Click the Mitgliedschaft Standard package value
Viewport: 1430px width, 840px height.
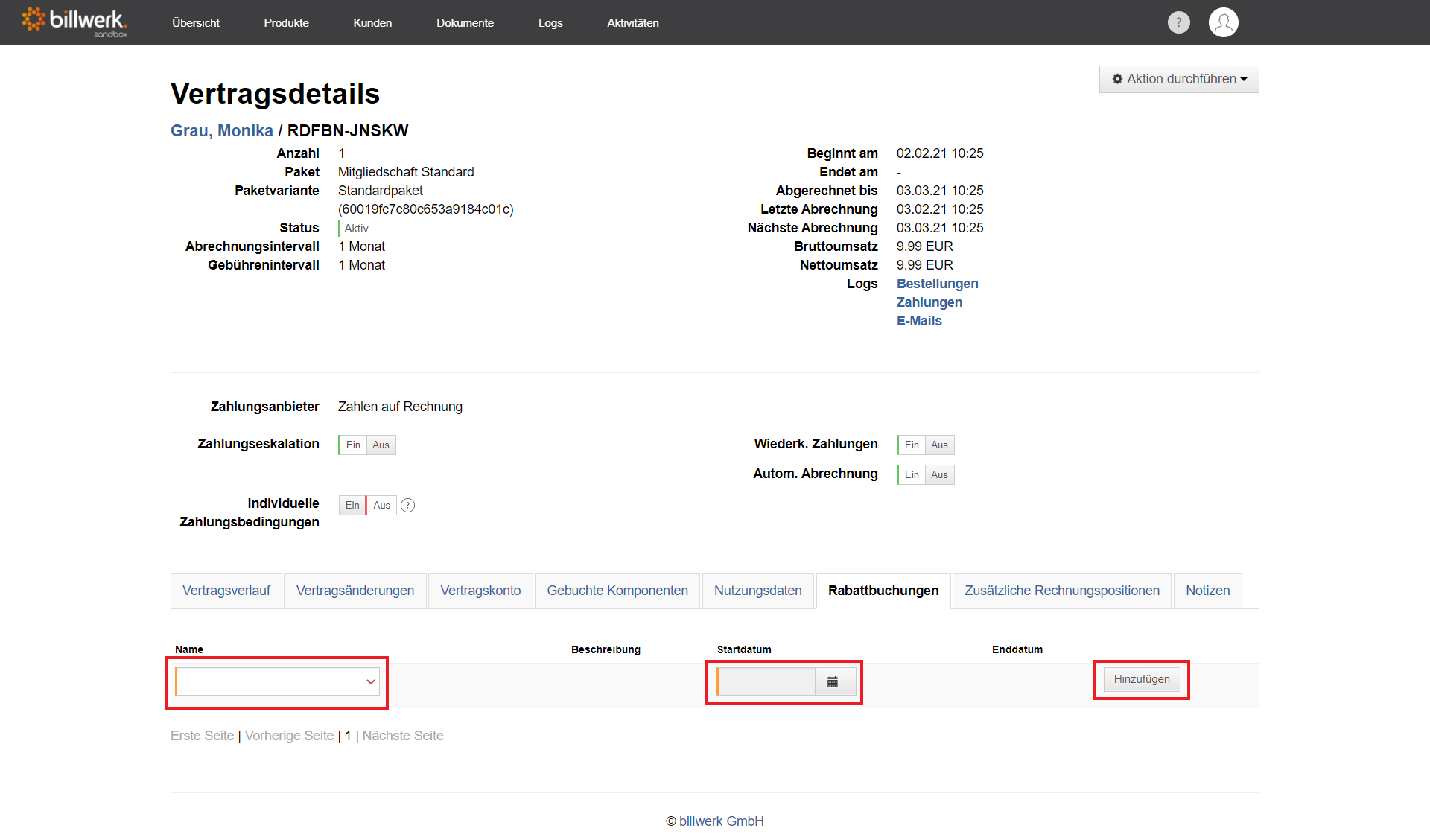click(406, 172)
